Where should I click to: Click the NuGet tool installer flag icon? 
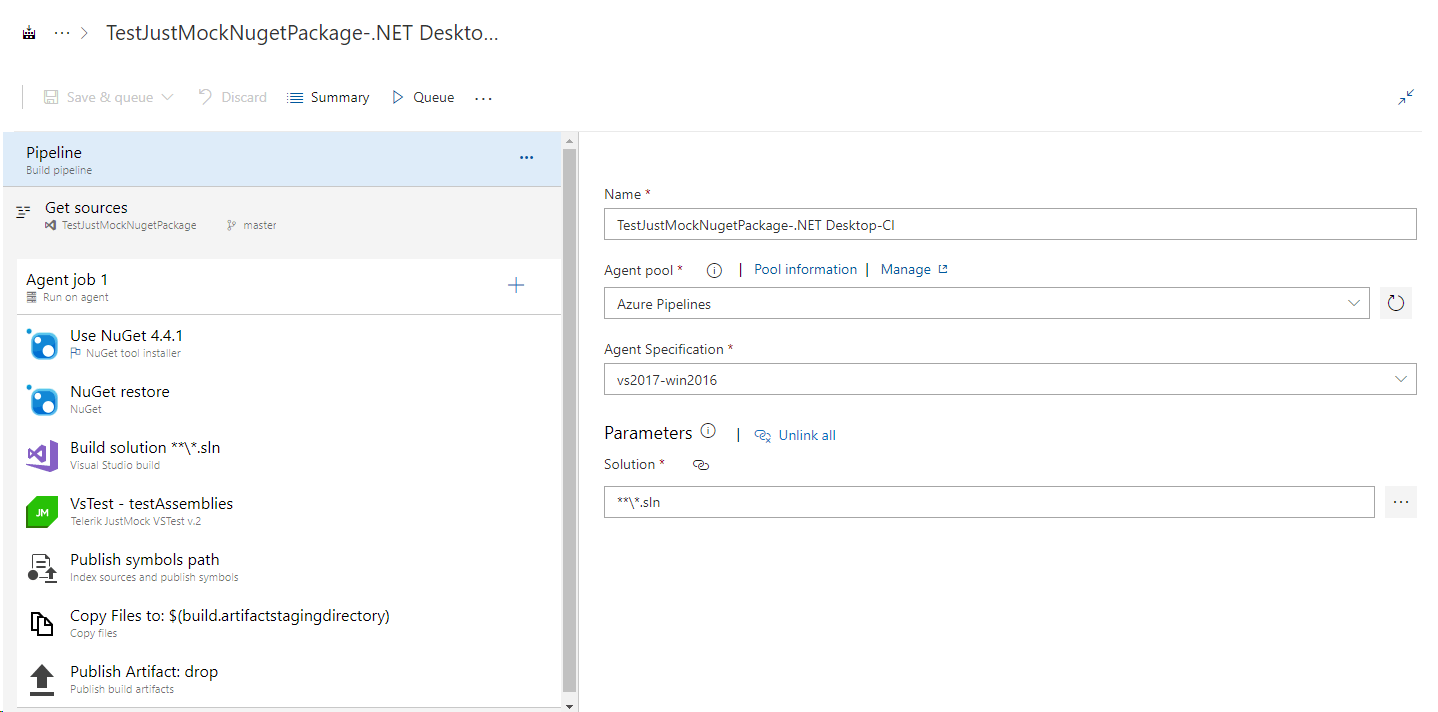[x=76, y=353]
